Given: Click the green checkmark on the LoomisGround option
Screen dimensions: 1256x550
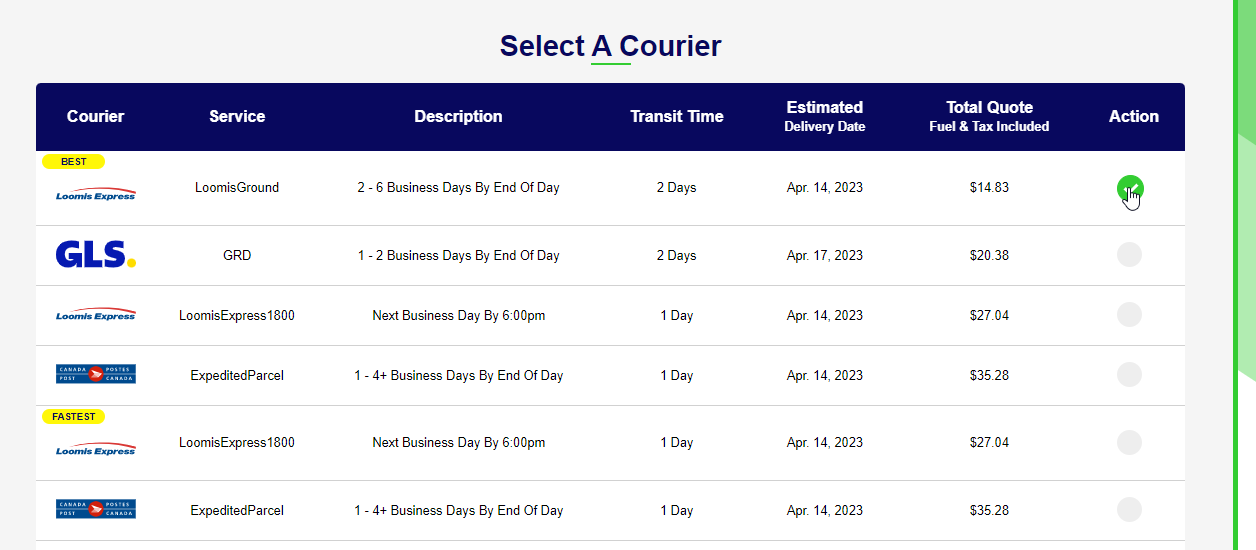Looking at the screenshot, I should 1130,187.
